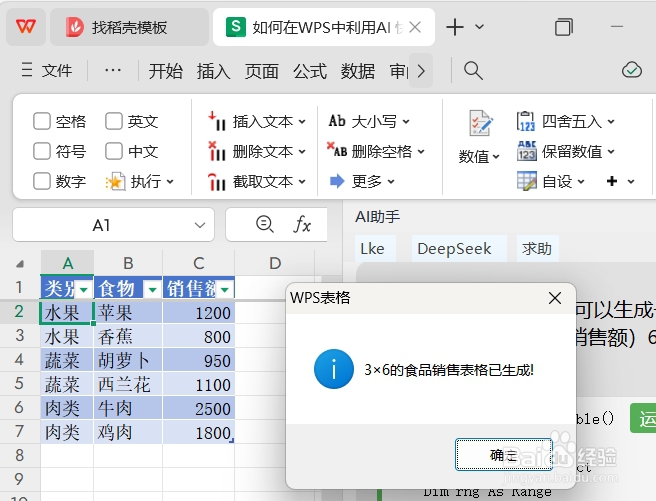Click 确定 in the WPS表格 dialog

tap(504, 455)
